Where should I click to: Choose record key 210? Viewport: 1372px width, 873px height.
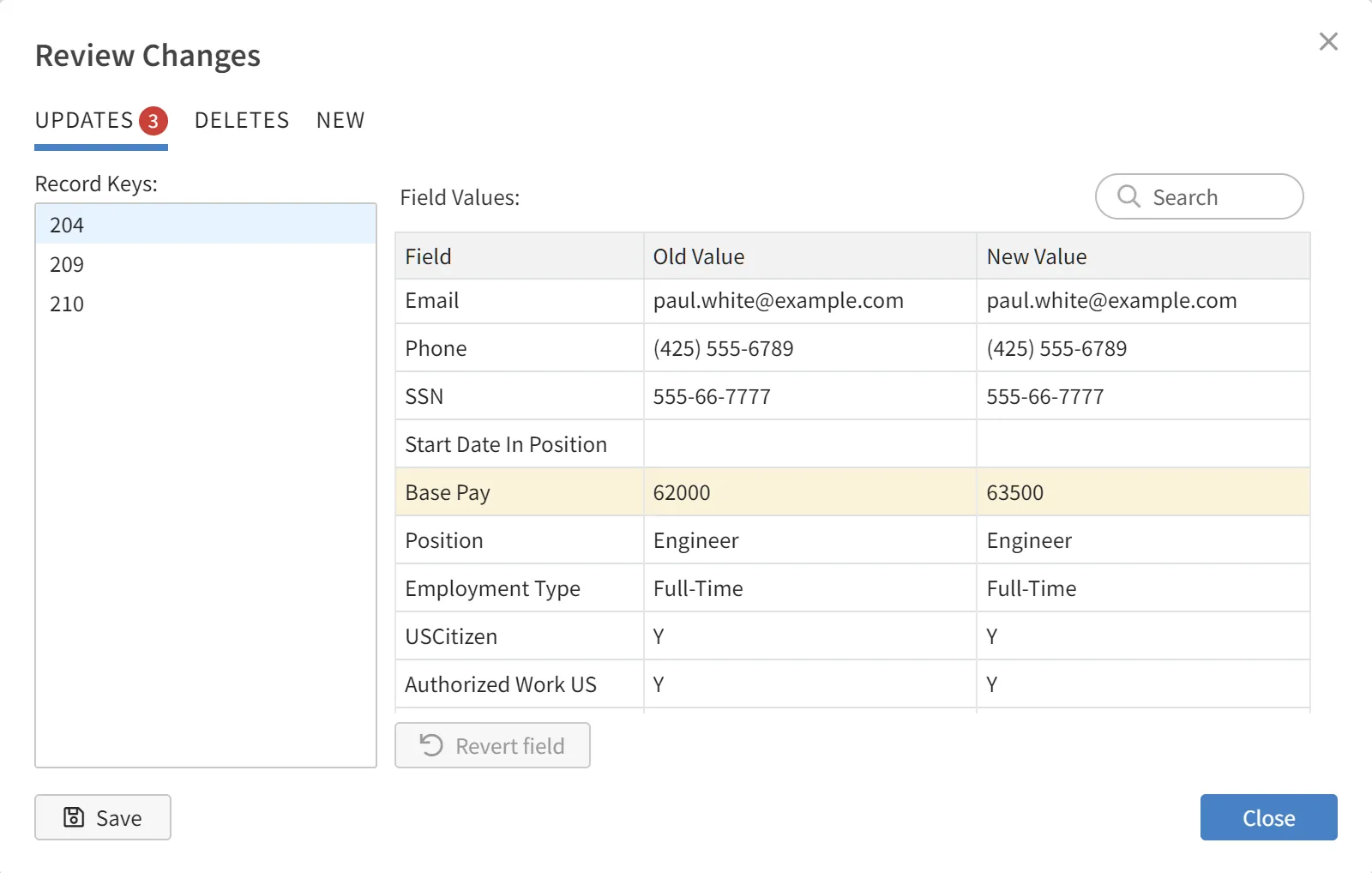[x=67, y=304]
